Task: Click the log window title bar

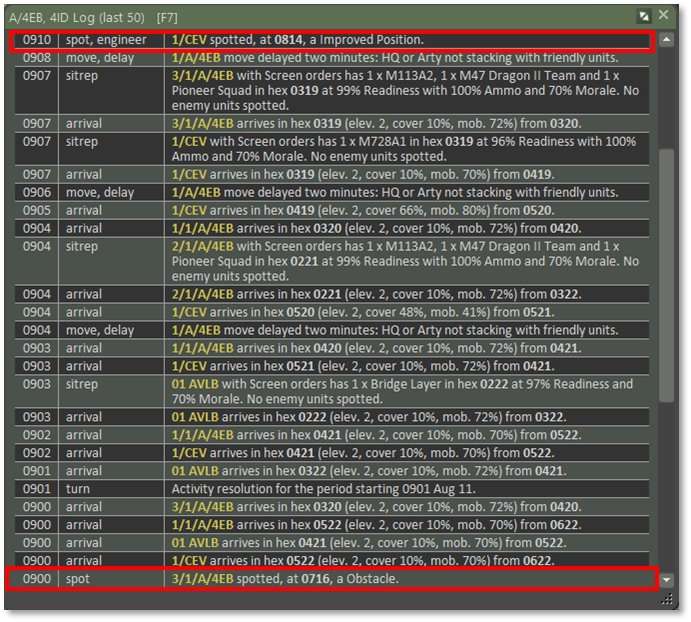Action: [300, 16]
